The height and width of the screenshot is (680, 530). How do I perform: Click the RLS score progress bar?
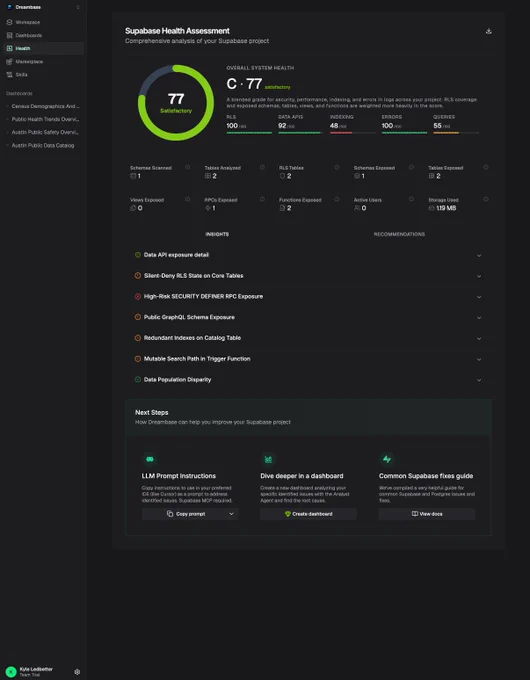249,133
